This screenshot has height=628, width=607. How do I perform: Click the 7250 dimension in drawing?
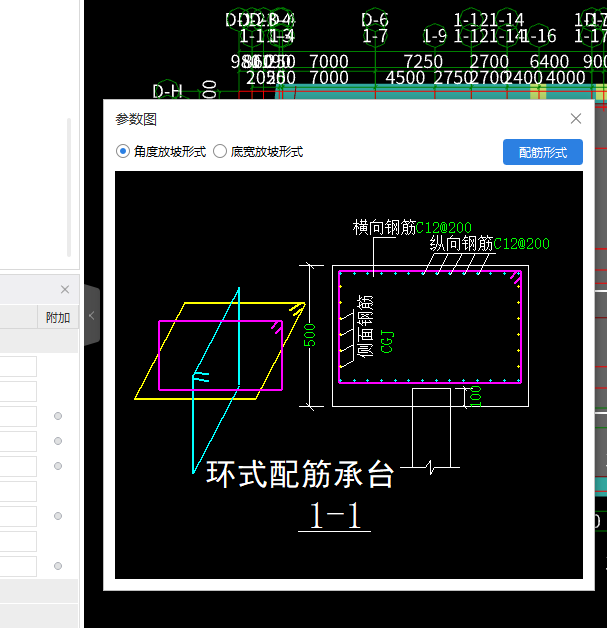click(423, 62)
